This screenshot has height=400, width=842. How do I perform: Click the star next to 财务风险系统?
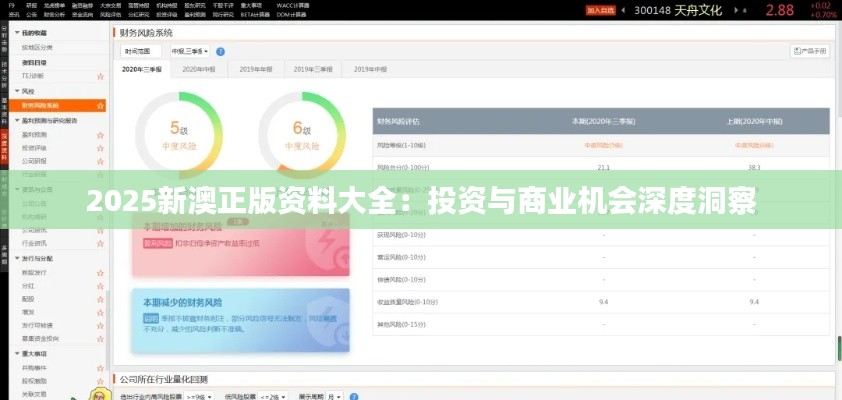(x=100, y=105)
